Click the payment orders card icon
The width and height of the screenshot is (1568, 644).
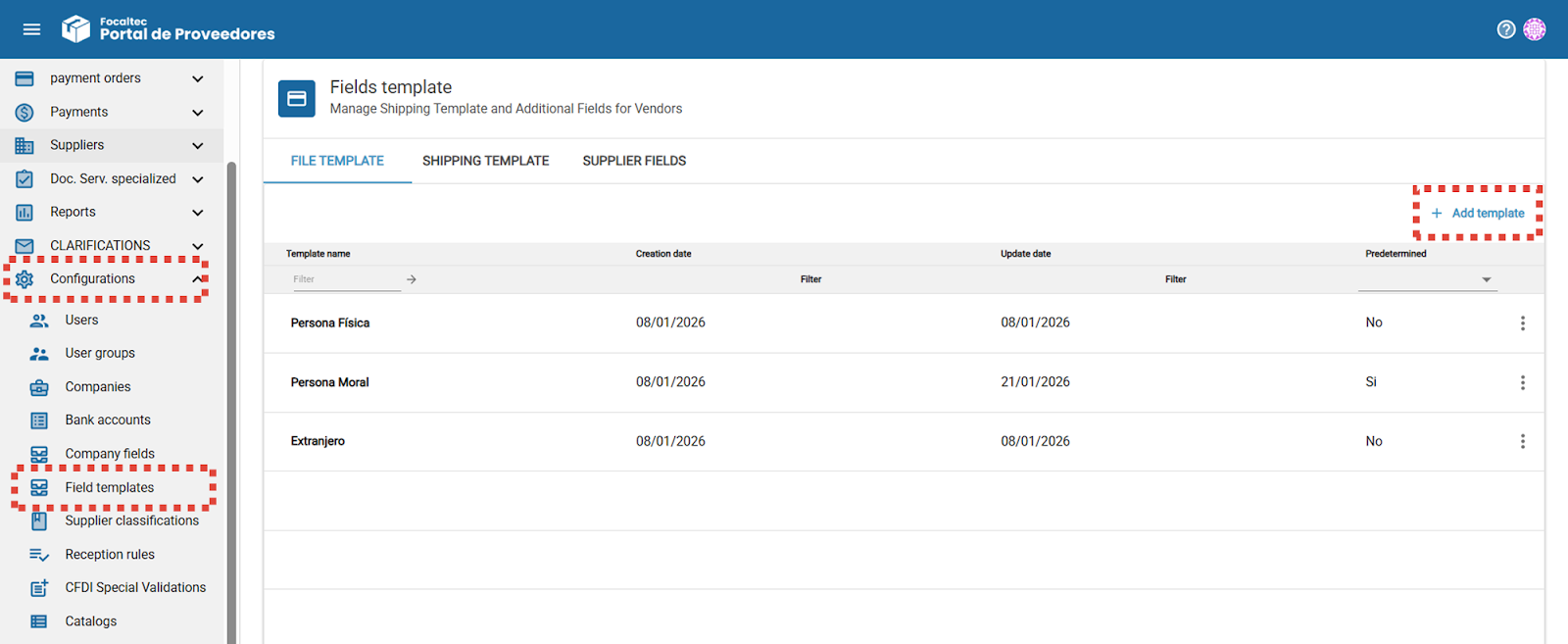(x=24, y=78)
